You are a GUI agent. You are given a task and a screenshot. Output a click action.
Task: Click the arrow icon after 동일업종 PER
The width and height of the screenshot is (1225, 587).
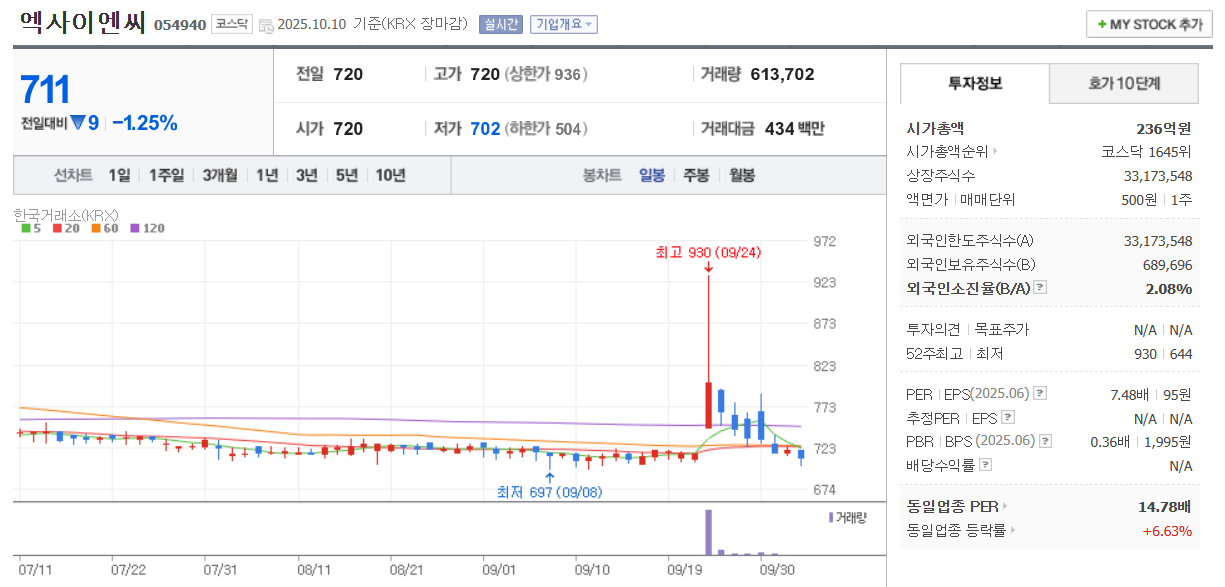(1005, 507)
